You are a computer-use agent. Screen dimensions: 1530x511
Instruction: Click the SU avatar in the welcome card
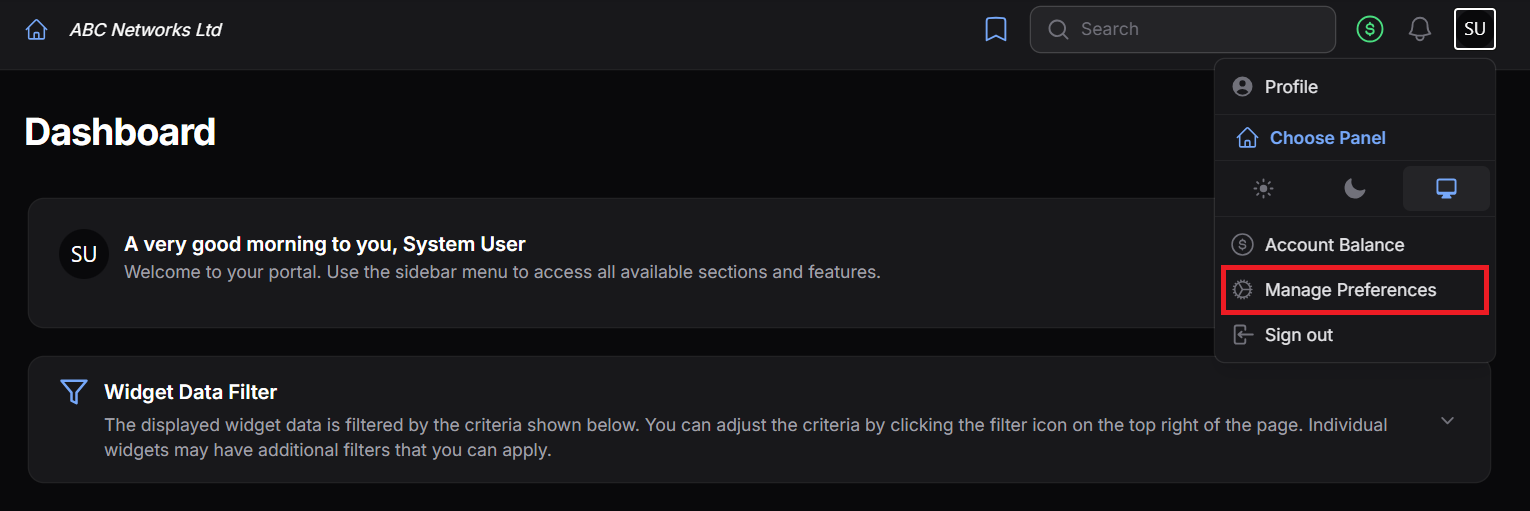84,254
